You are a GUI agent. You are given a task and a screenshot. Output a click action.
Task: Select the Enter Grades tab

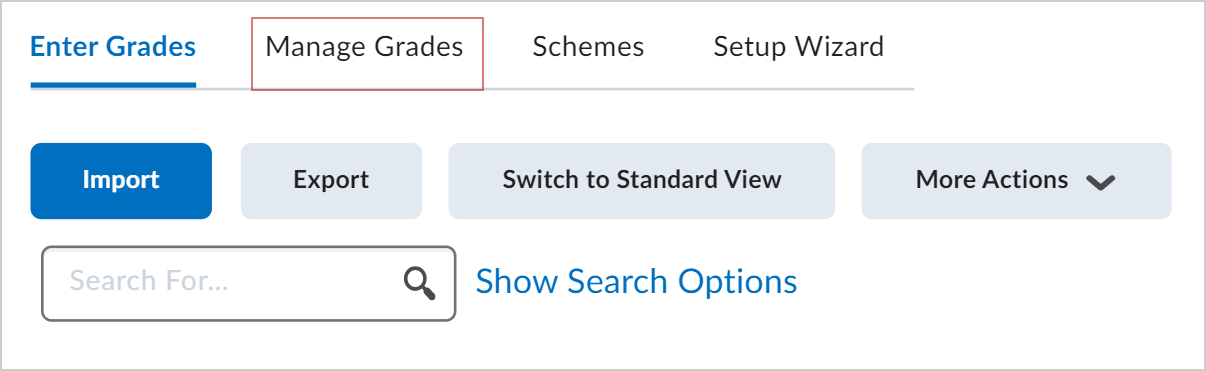click(x=113, y=47)
